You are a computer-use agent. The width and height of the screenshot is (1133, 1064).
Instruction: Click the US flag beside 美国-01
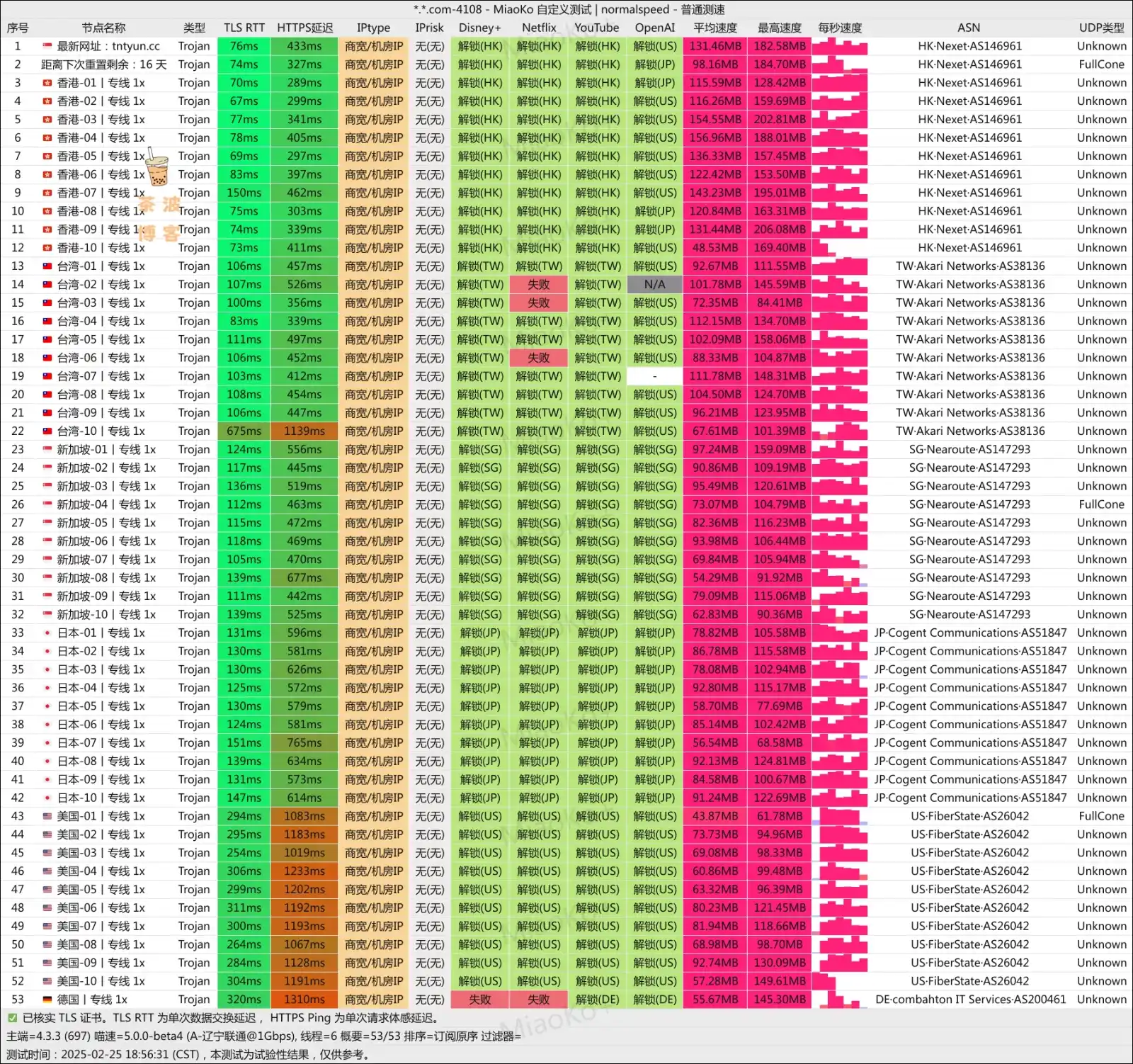tap(47, 817)
